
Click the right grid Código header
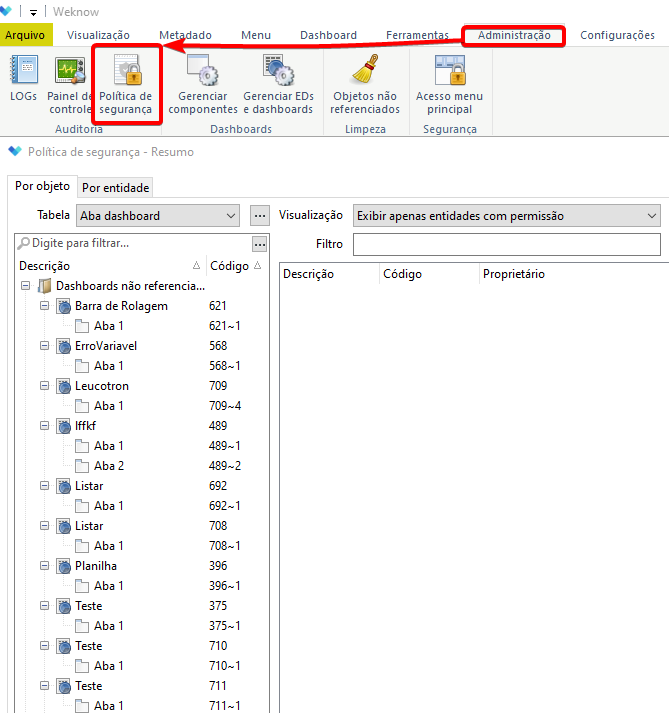tap(429, 274)
